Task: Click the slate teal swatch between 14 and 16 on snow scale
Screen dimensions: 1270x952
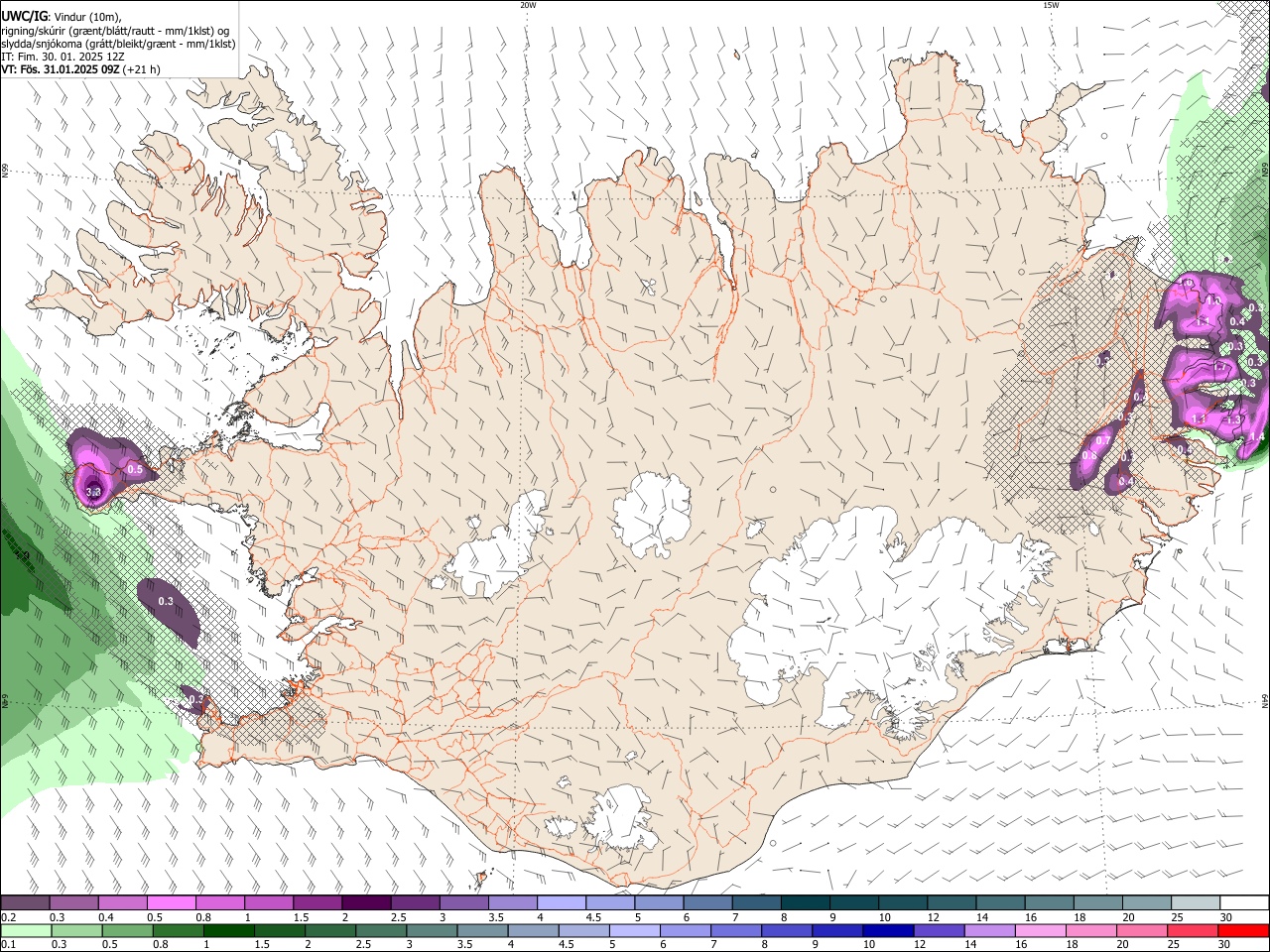Action: tap(1001, 902)
